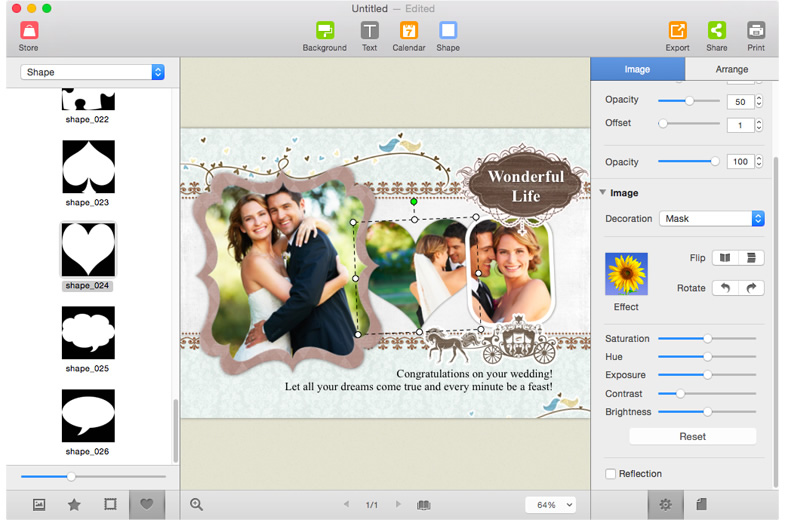This screenshot has width=785, height=520.
Task: Open the page layout icon beside gear
Action: (x=701, y=504)
